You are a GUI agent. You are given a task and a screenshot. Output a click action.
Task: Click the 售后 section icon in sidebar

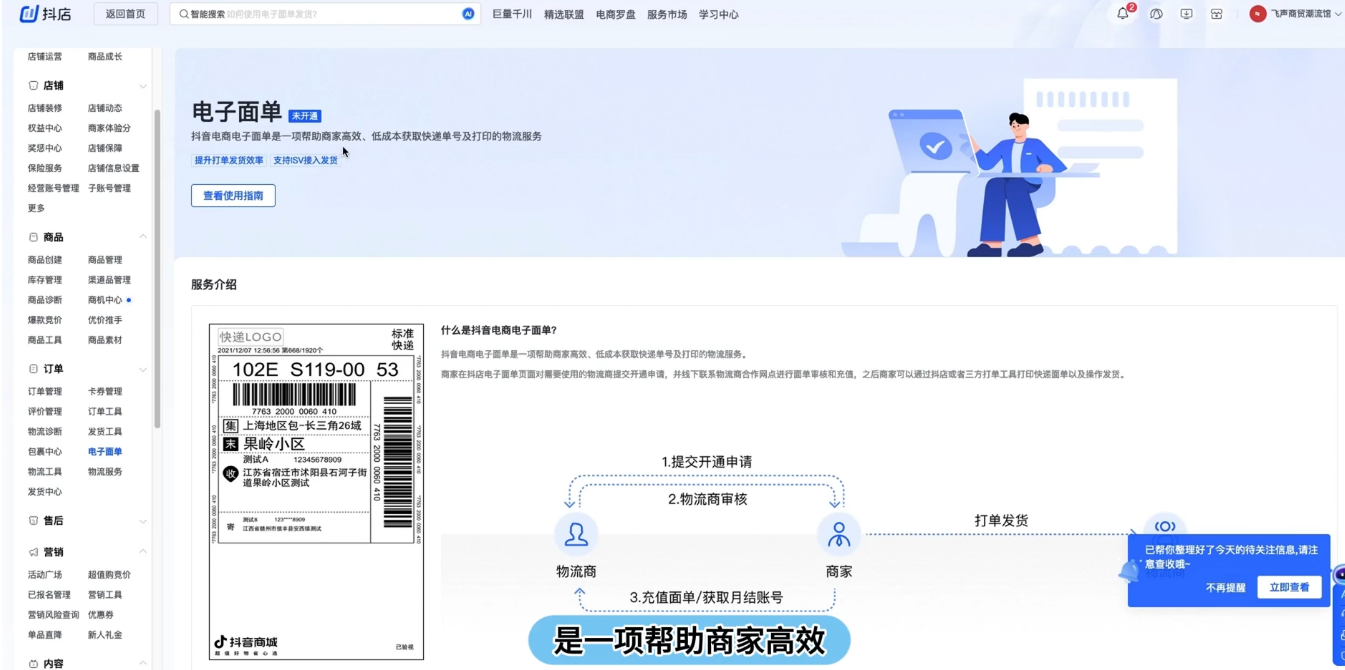[x=33, y=521]
